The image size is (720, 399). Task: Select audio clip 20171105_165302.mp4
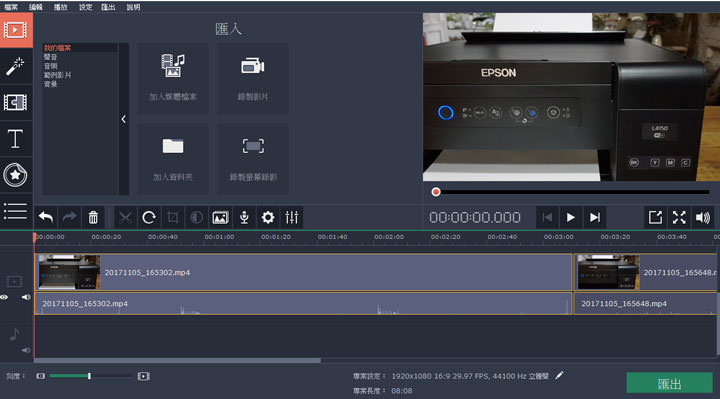303,304
